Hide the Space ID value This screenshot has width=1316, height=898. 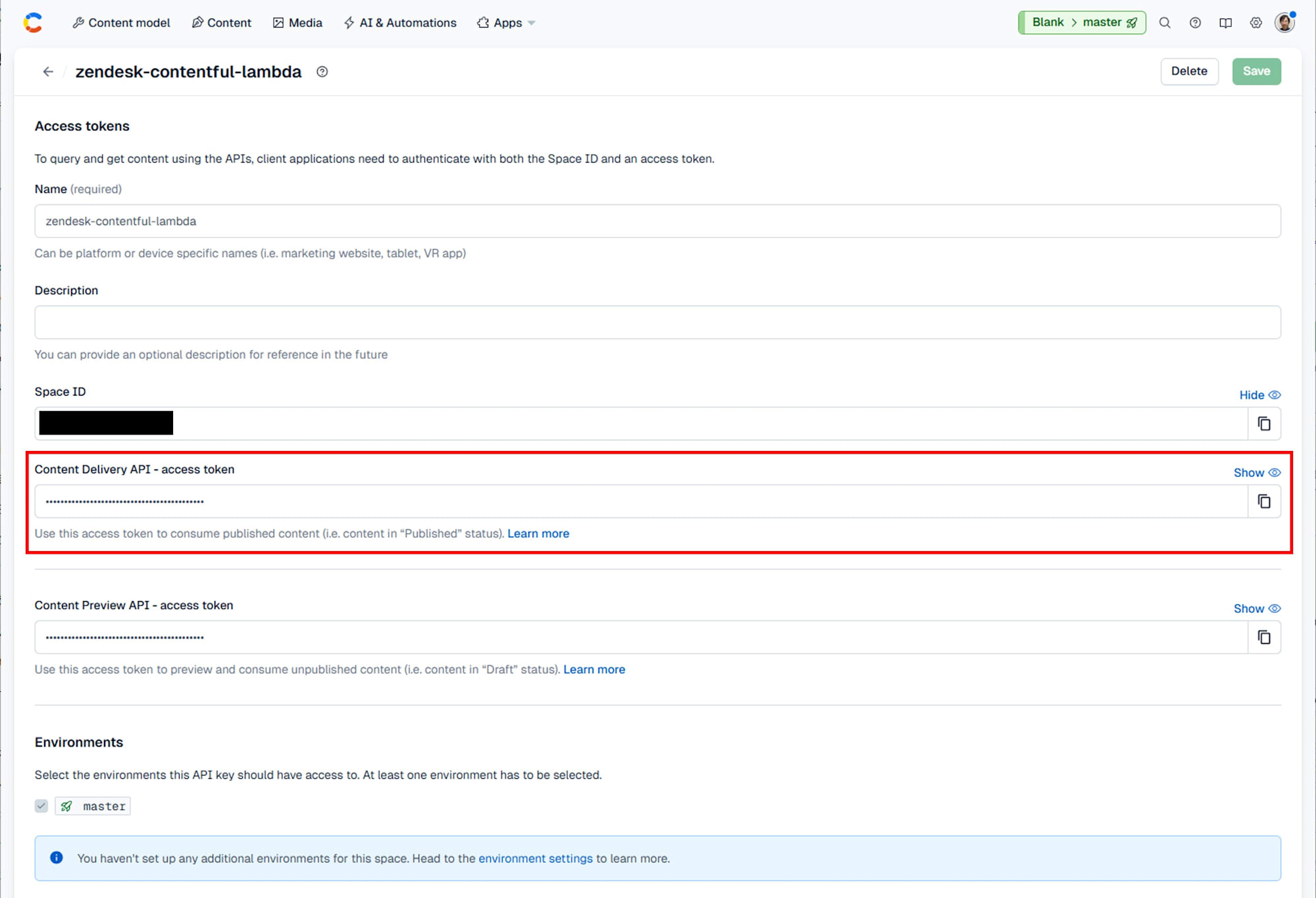pyautogui.click(x=1259, y=395)
